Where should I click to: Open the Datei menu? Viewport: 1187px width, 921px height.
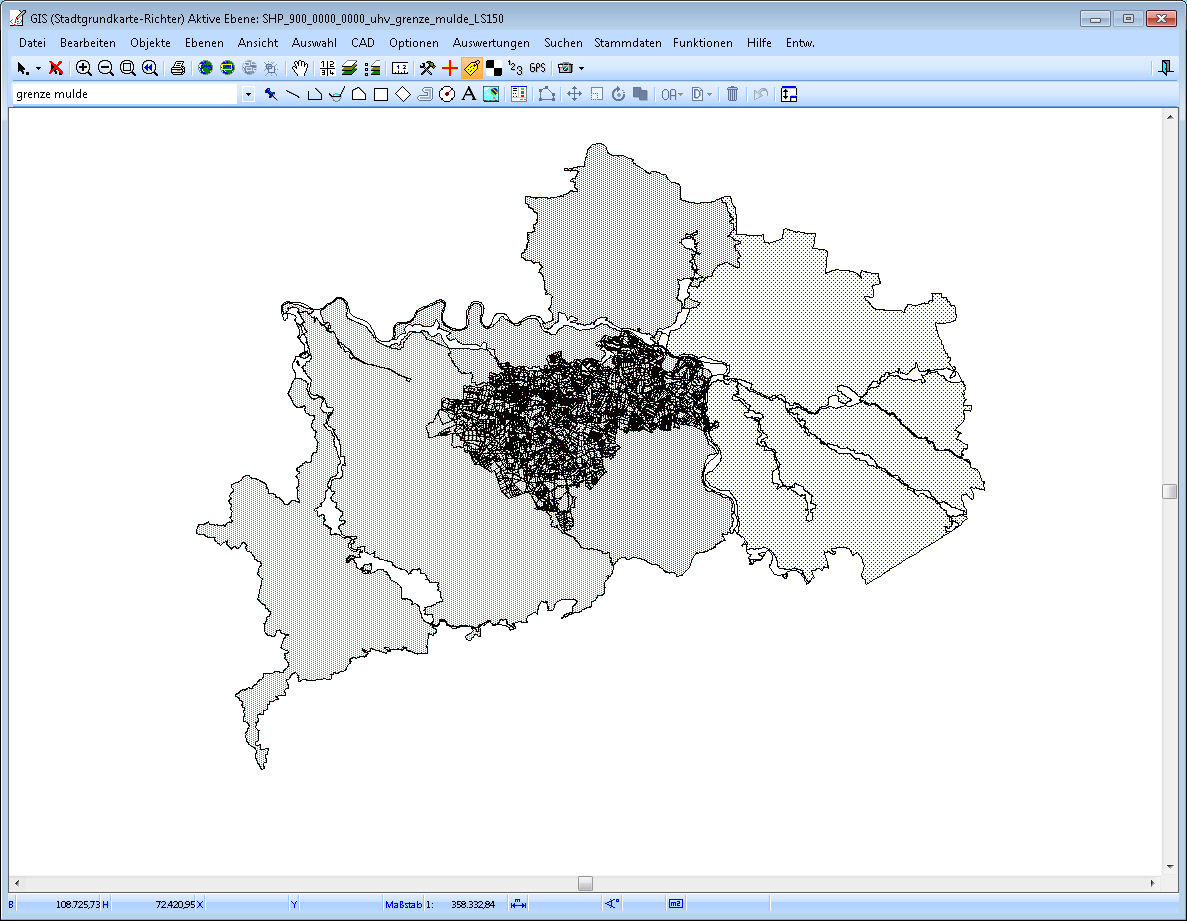tap(33, 43)
